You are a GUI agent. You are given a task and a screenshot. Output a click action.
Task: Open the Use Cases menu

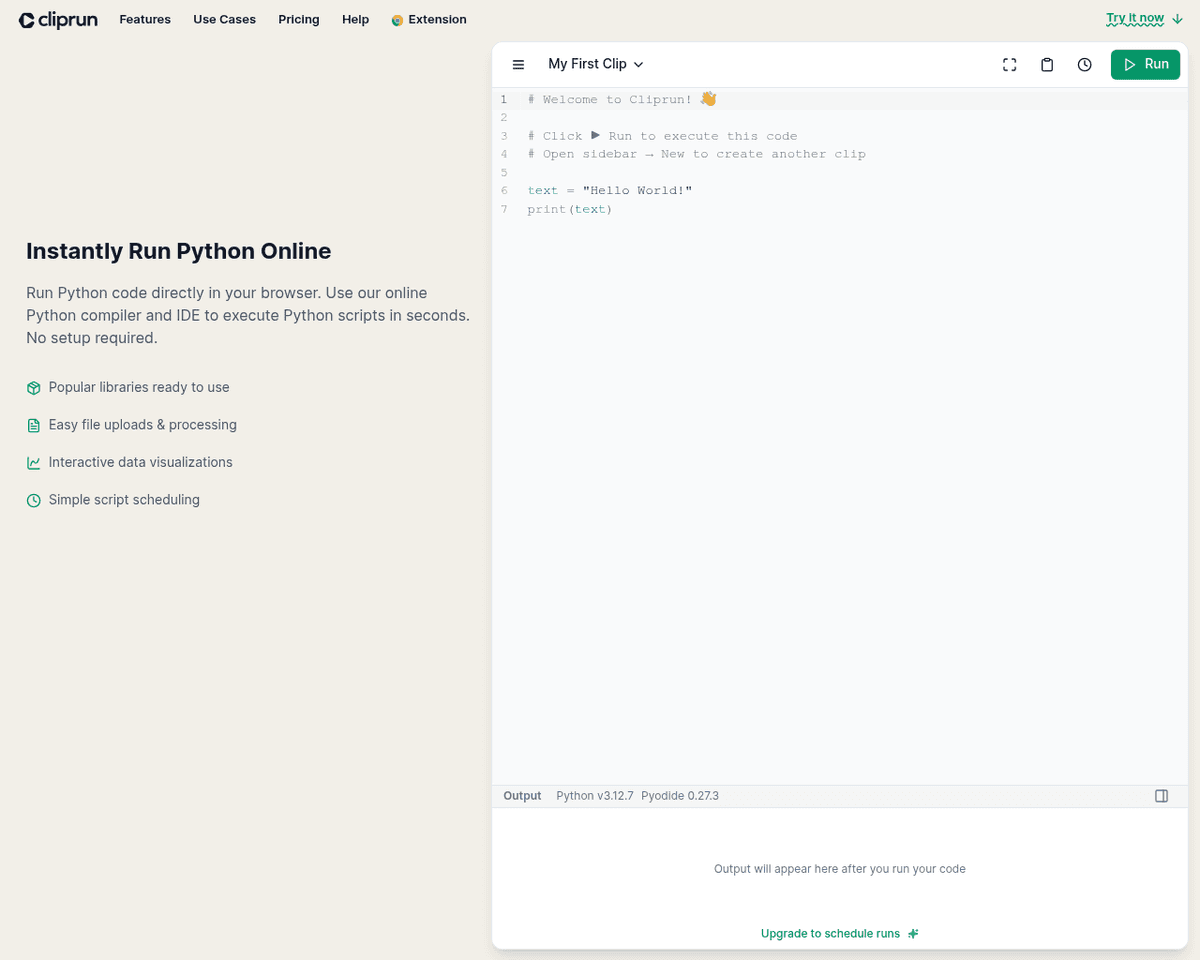pos(224,19)
